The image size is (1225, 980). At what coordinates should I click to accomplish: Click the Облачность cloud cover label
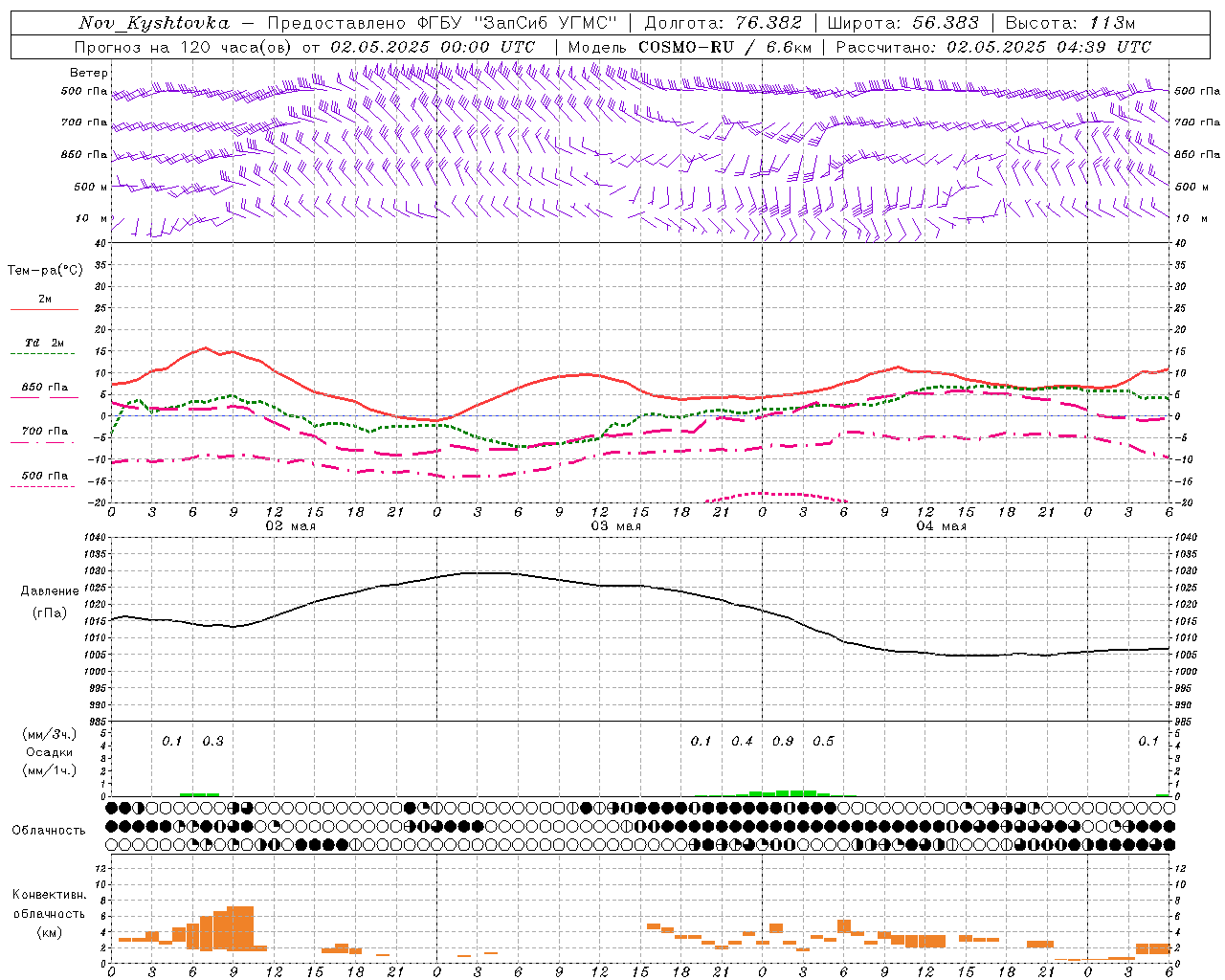[x=49, y=830]
